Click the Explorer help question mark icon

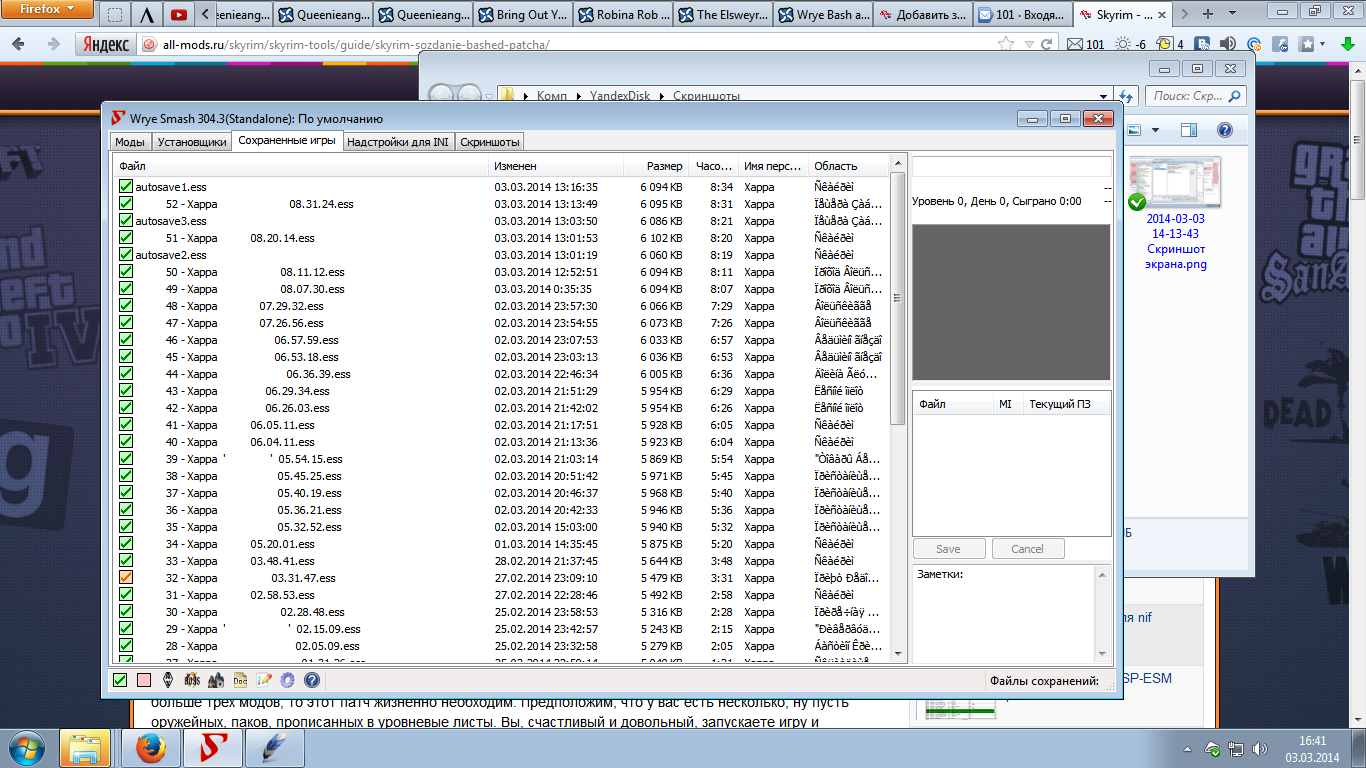point(1224,131)
